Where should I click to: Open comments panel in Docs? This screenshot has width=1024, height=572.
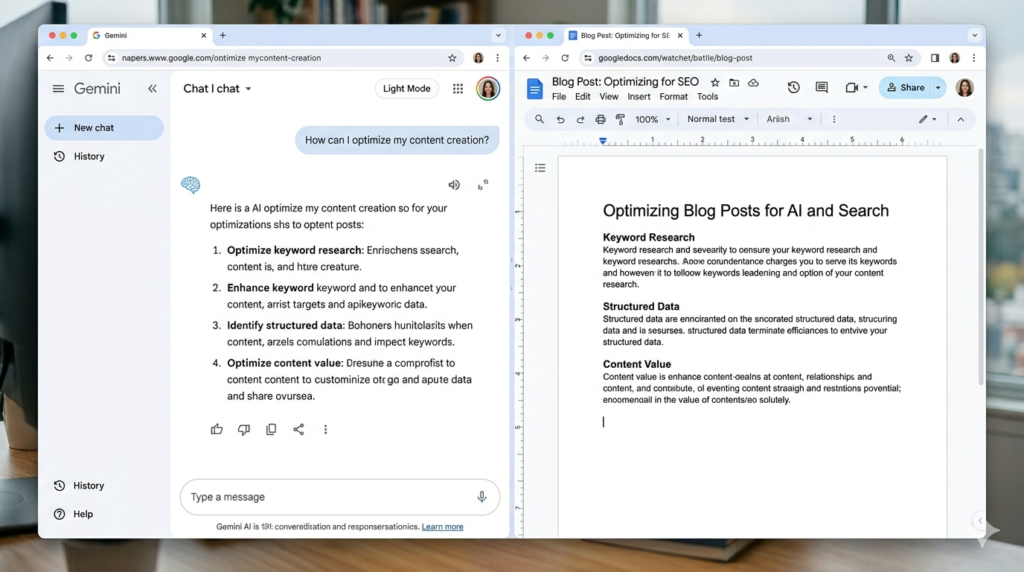(822, 87)
